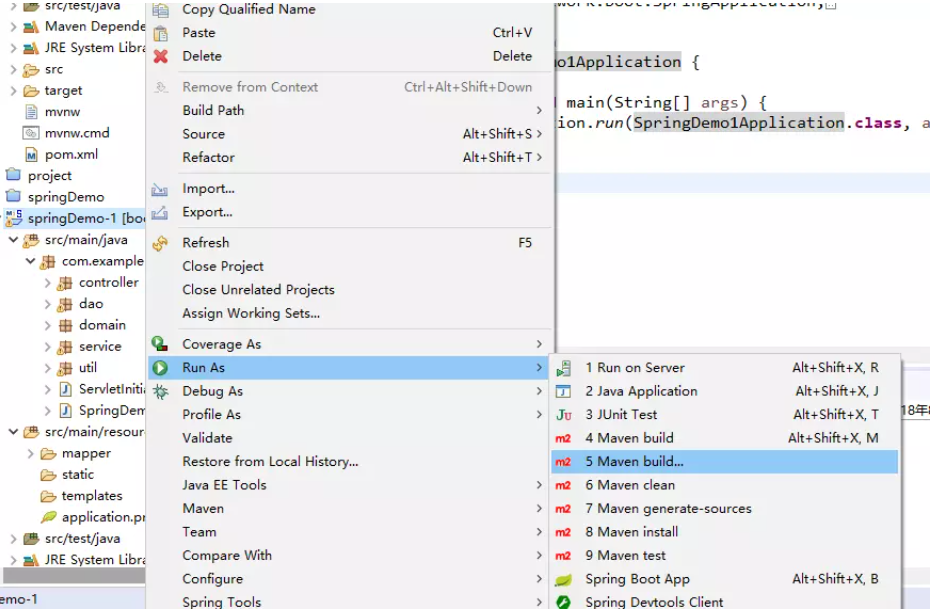Viewport: 930px width, 611px height.
Task: Click the Spring Boot App leaf icon
Action: 563,580
